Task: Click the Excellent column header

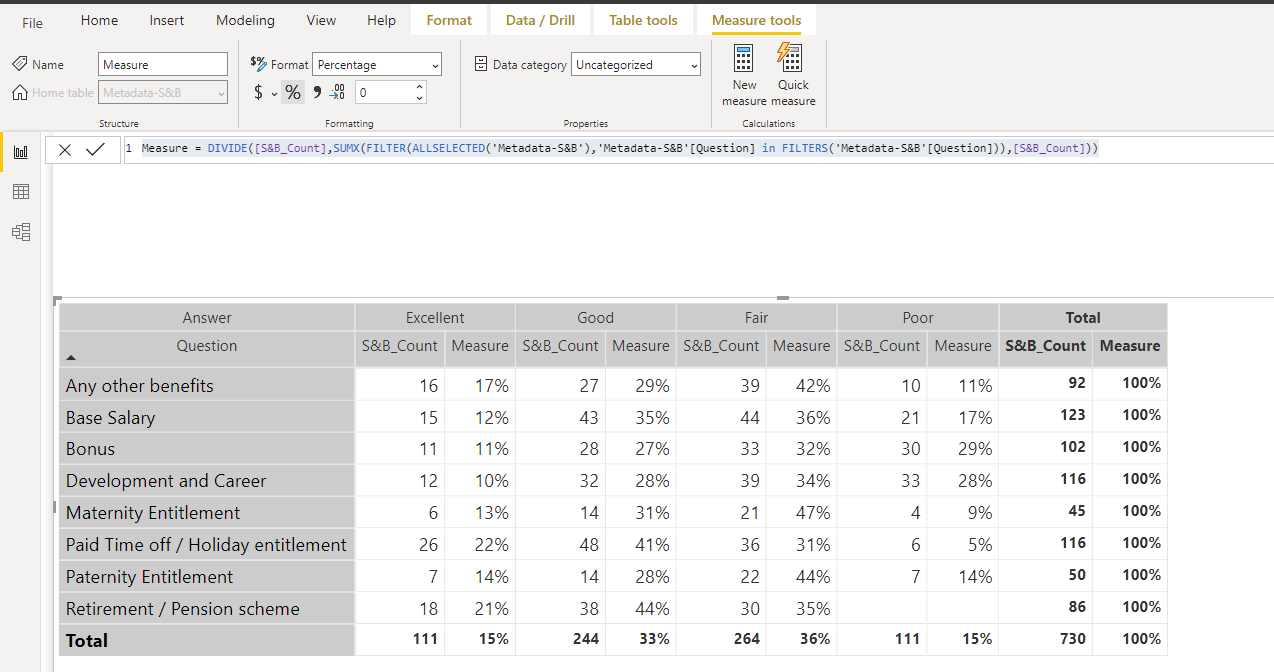Action: point(435,317)
